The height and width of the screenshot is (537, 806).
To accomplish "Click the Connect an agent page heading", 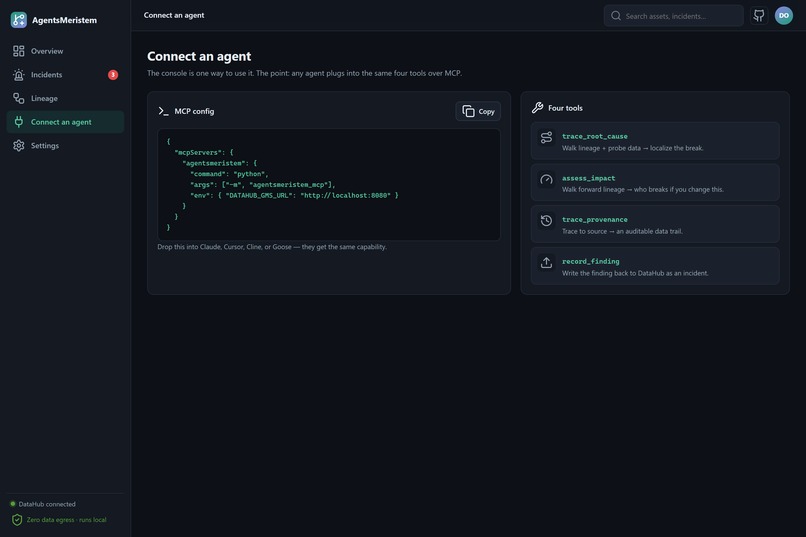I will [x=199, y=56].
